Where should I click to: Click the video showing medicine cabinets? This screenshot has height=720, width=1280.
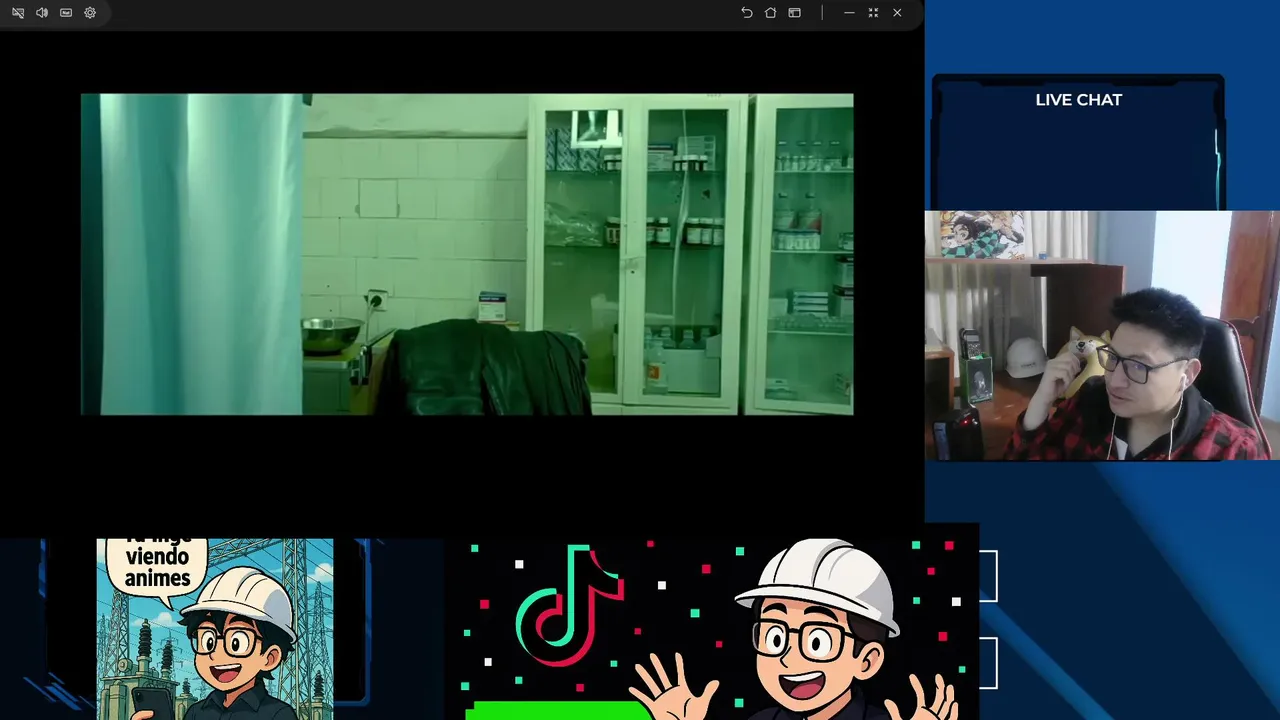(467, 254)
